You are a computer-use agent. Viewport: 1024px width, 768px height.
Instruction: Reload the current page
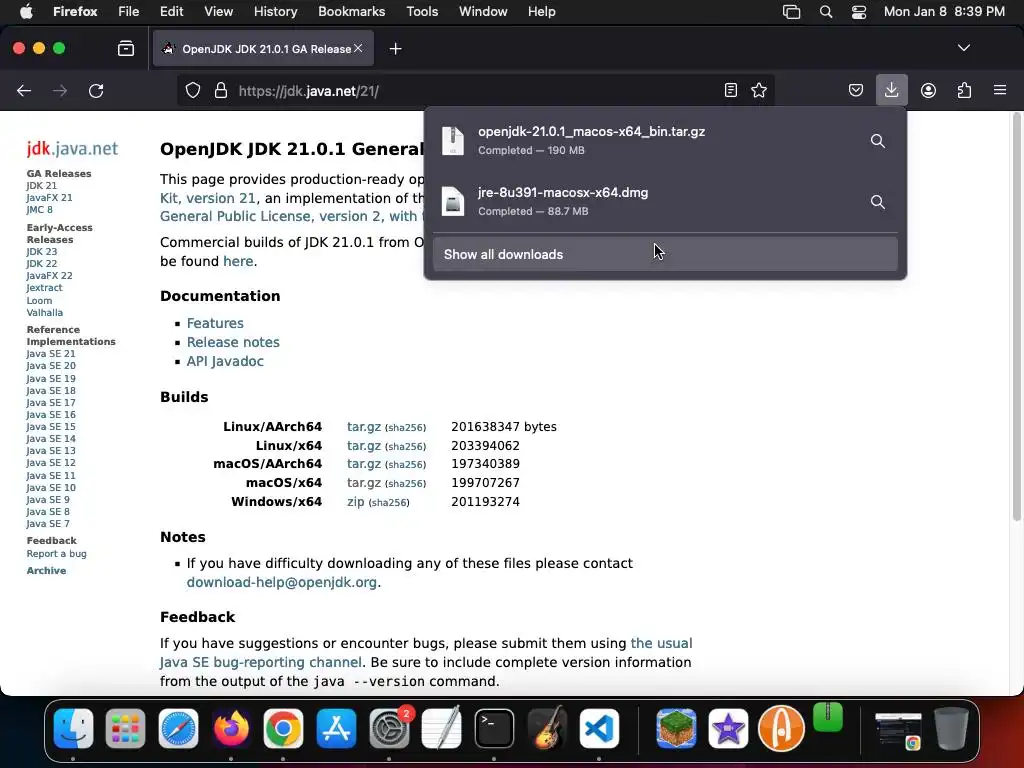pyautogui.click(x=96, y=91)
